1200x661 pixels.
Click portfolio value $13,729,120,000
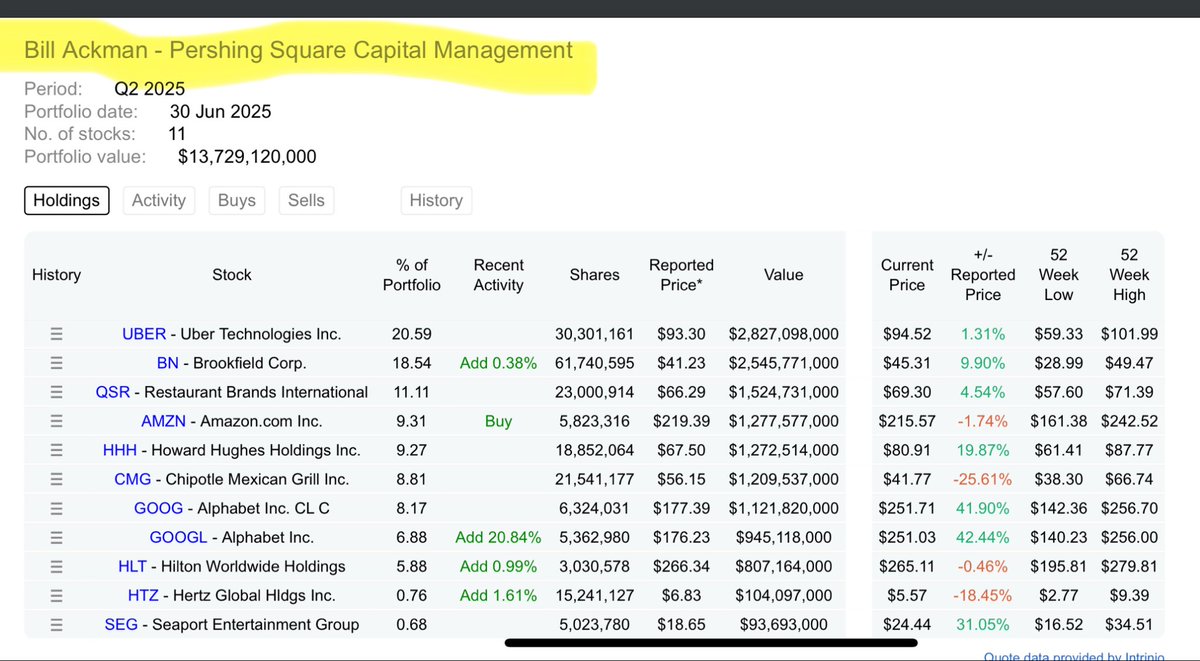(247, 156)
